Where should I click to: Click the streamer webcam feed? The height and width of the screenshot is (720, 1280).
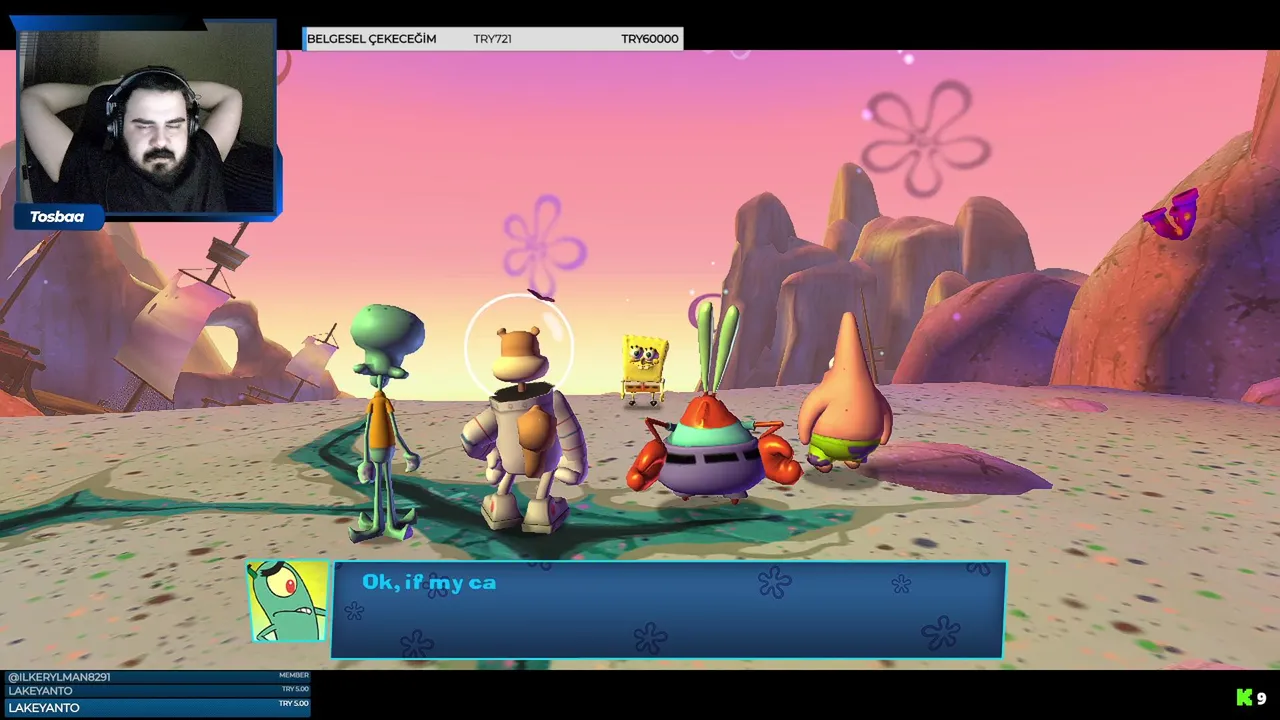click(x=146, y=120)
